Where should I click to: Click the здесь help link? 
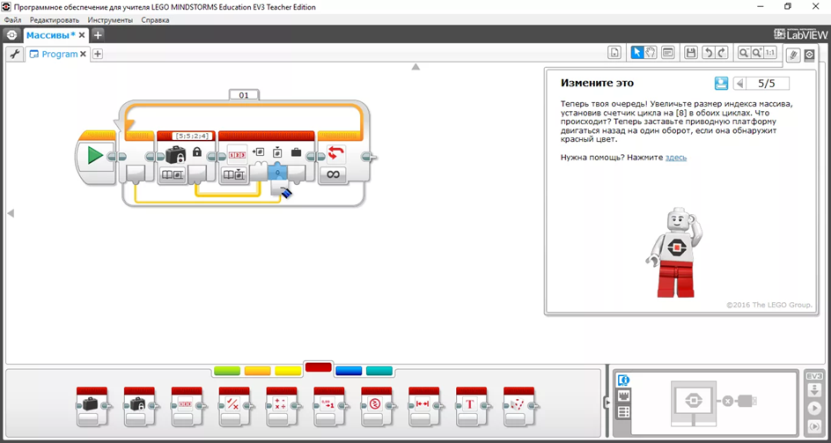(676, 158)
